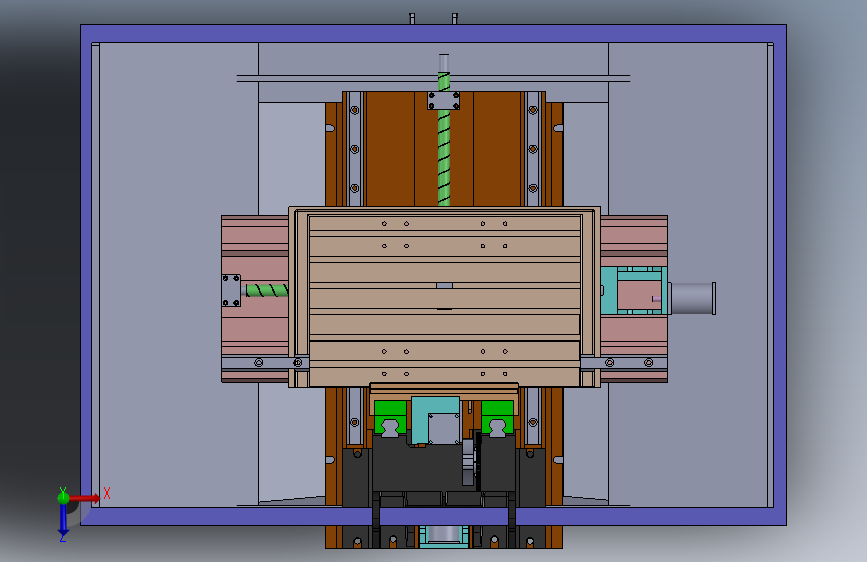Select the tan T-slot worktable surface
This screenshot has height=562, width=867.
click(445, 299)
